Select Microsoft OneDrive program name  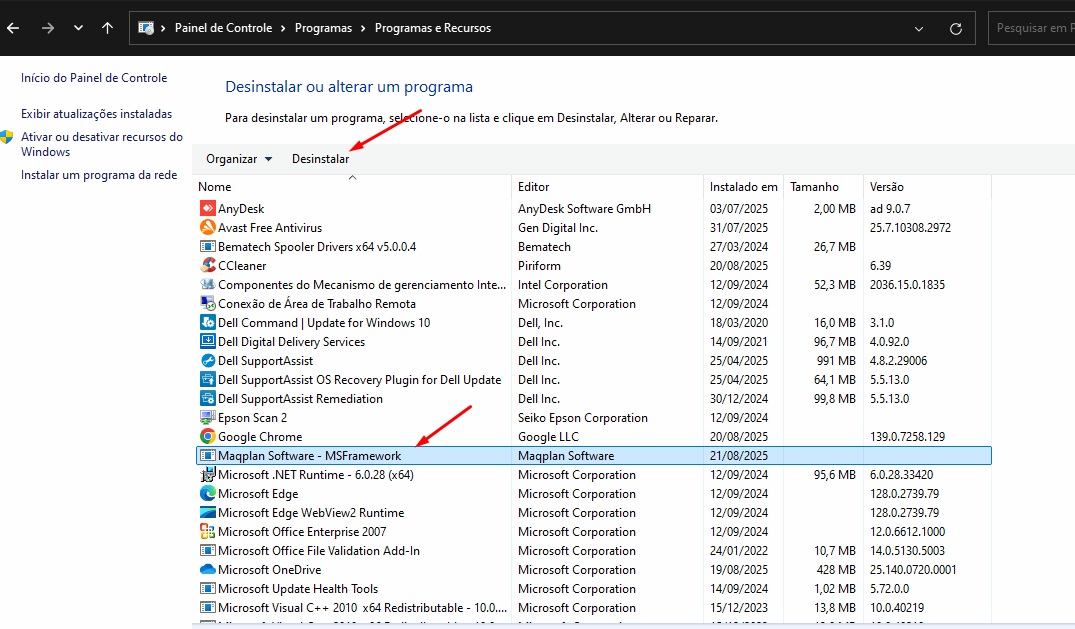pyautogui.click(x=269, y=570)
